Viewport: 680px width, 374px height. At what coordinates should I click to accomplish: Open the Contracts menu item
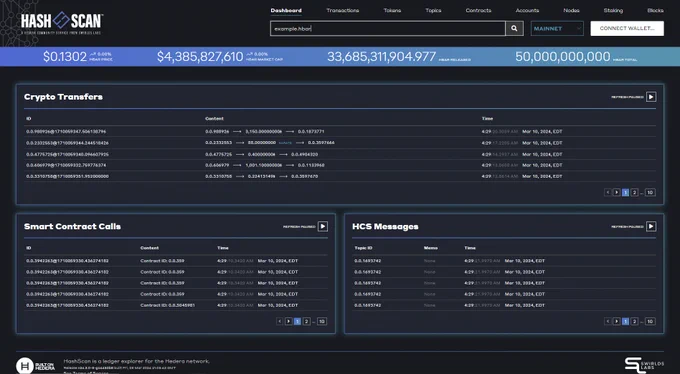478,10
